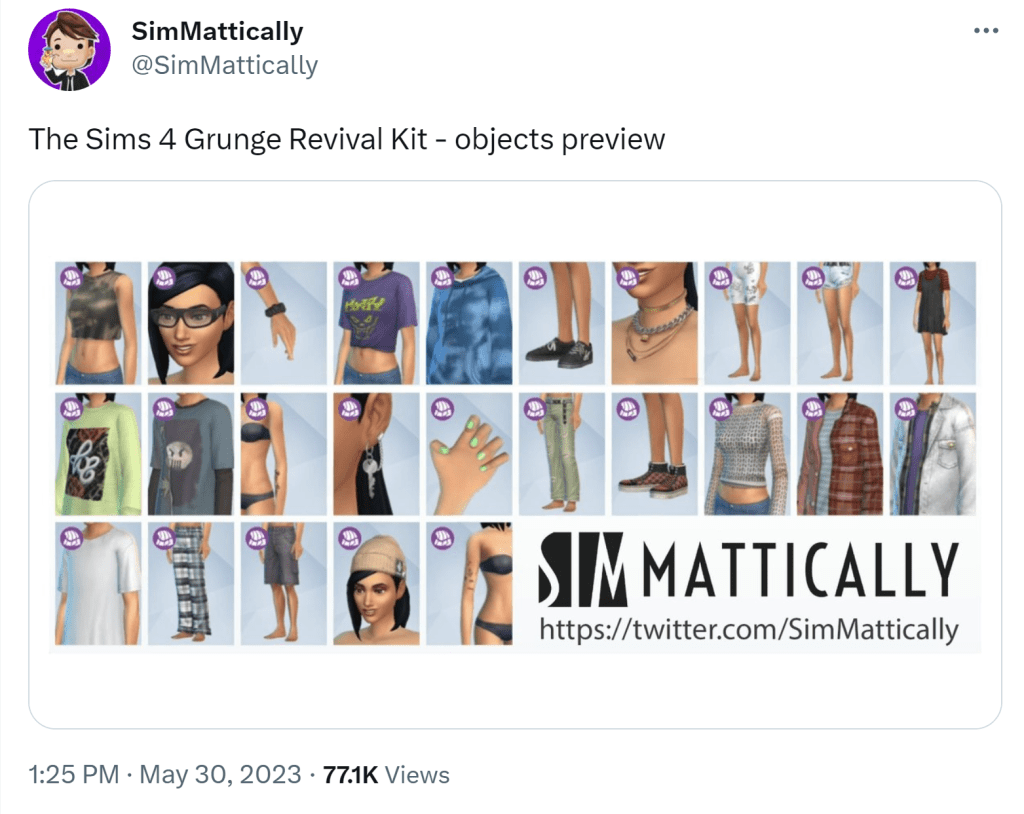Select the white denim jacket thumbnail
Viewport: 1024px width, 814px height.
(x=933, y=453)
